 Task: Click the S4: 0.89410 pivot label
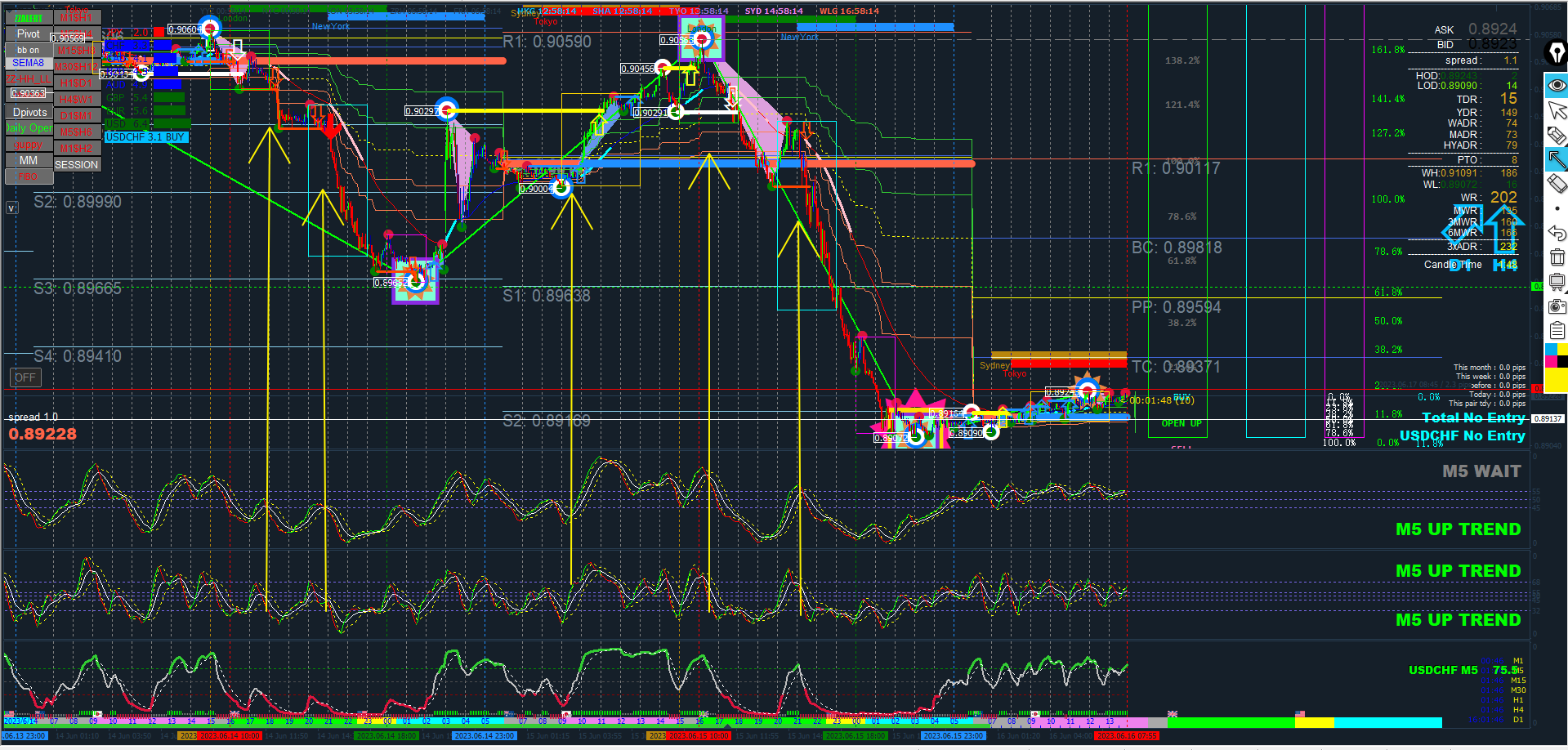pyautogui.click(x=78, y=356)
